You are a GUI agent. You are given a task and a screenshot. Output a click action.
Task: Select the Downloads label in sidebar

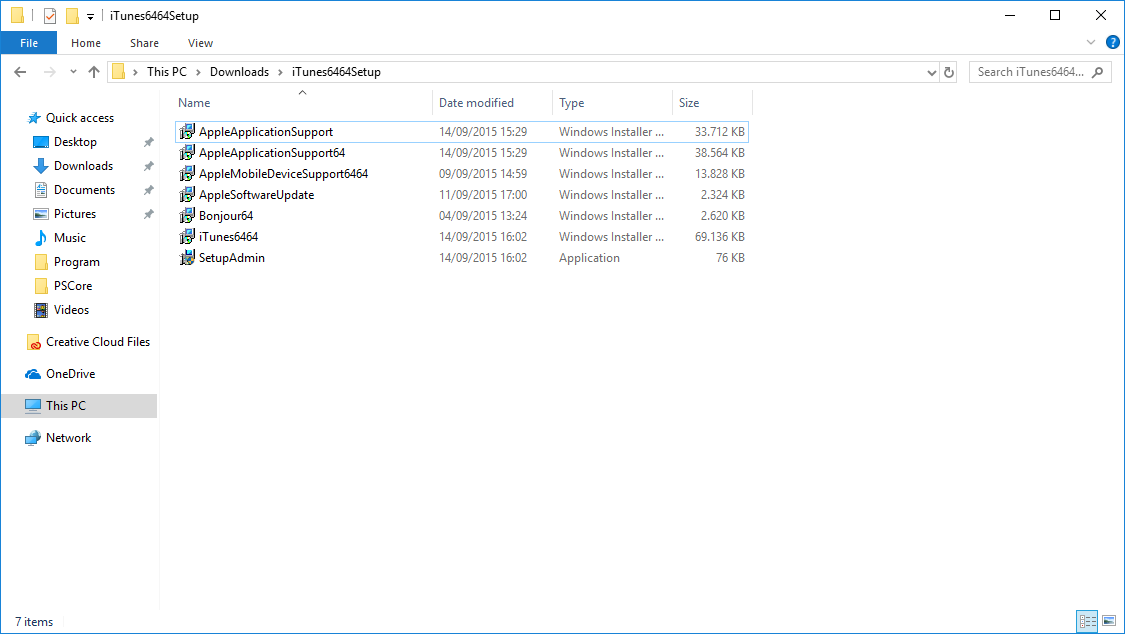point(83,166)
